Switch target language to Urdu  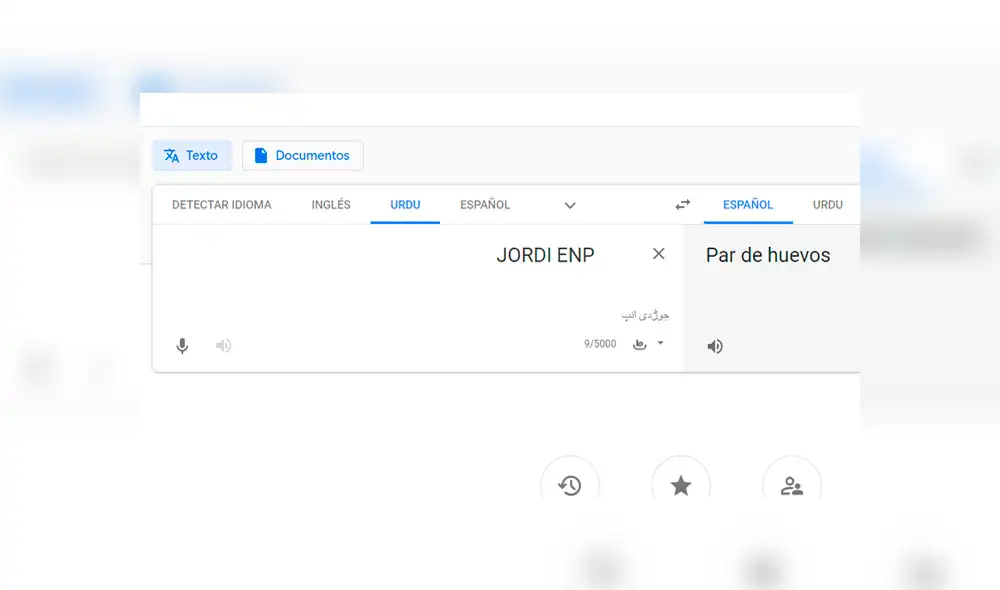(x=828, y=204)
